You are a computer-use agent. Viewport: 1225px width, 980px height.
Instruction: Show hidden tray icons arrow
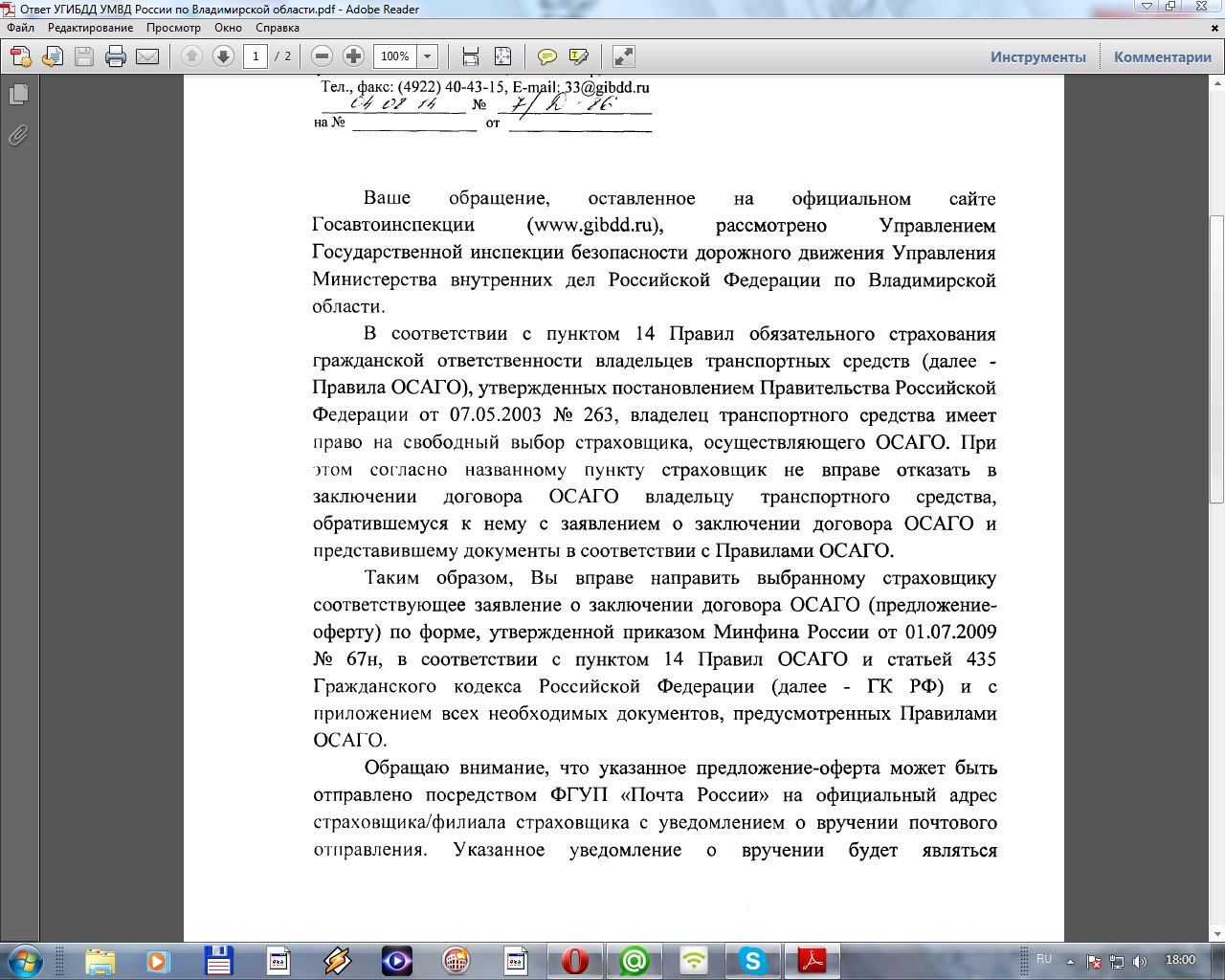coord(1070,961)
